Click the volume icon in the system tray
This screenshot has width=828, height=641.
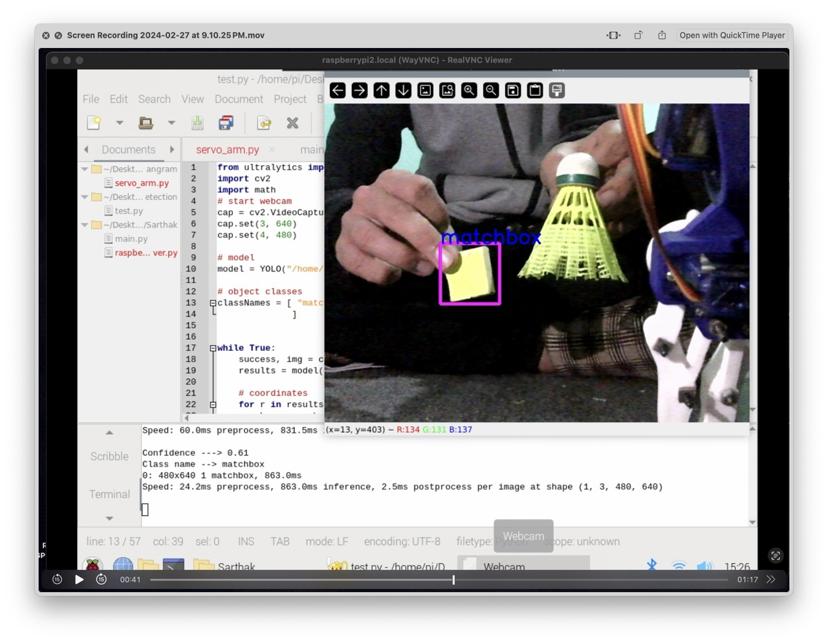[x=703, y=565]
